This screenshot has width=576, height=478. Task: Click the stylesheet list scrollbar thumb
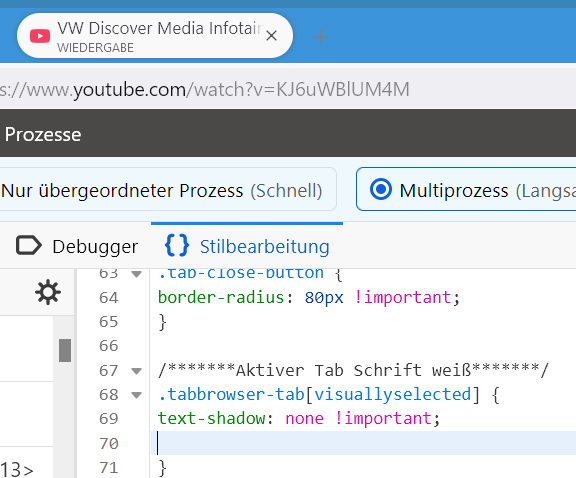click(65, 351)
